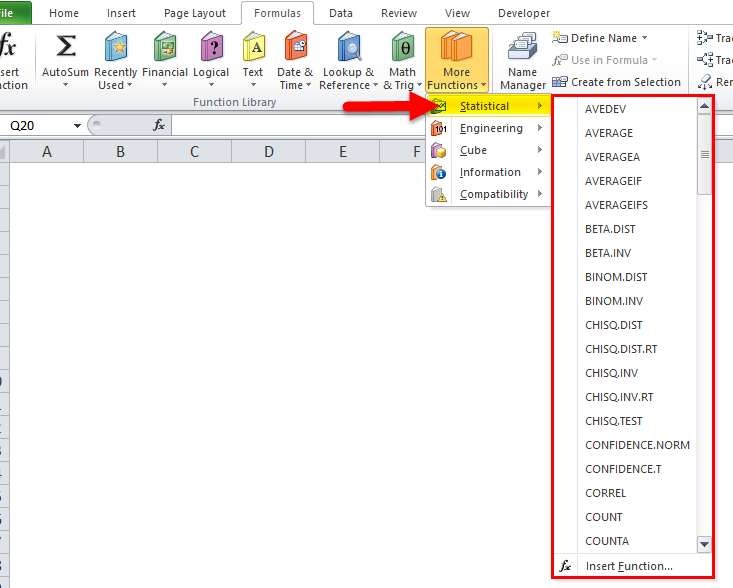This screenshot has width=733, height=588.
Task: Switch to the Review tab
Action: tap(399, 13)
